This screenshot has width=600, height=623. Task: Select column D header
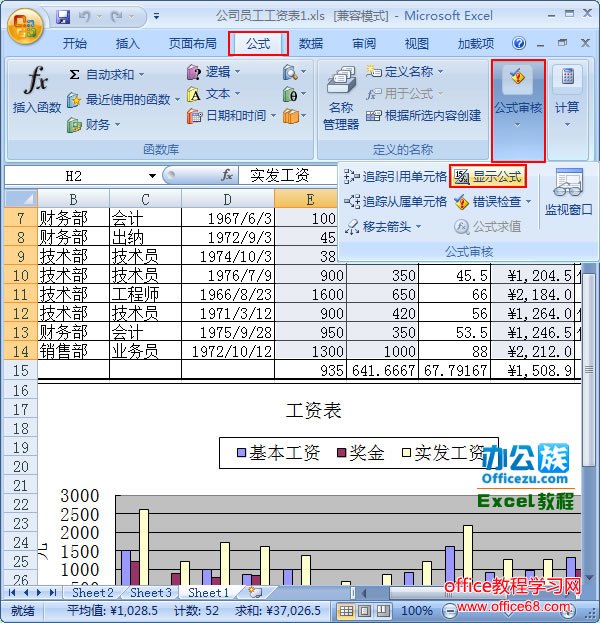(x=227, y=199)
